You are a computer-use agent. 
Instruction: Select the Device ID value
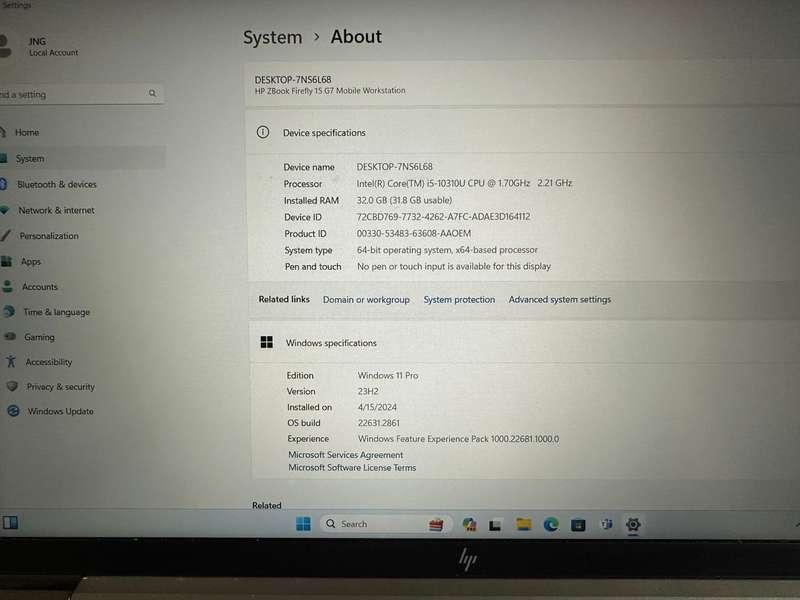(x=443, y=217)
